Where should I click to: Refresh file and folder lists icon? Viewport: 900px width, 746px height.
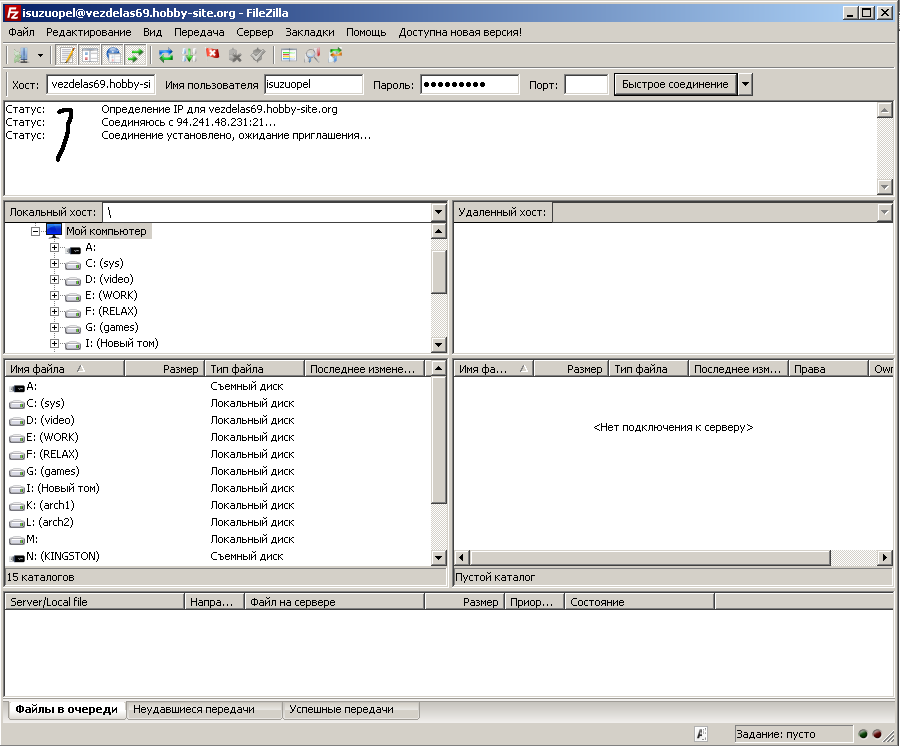(x=166, y=55)
